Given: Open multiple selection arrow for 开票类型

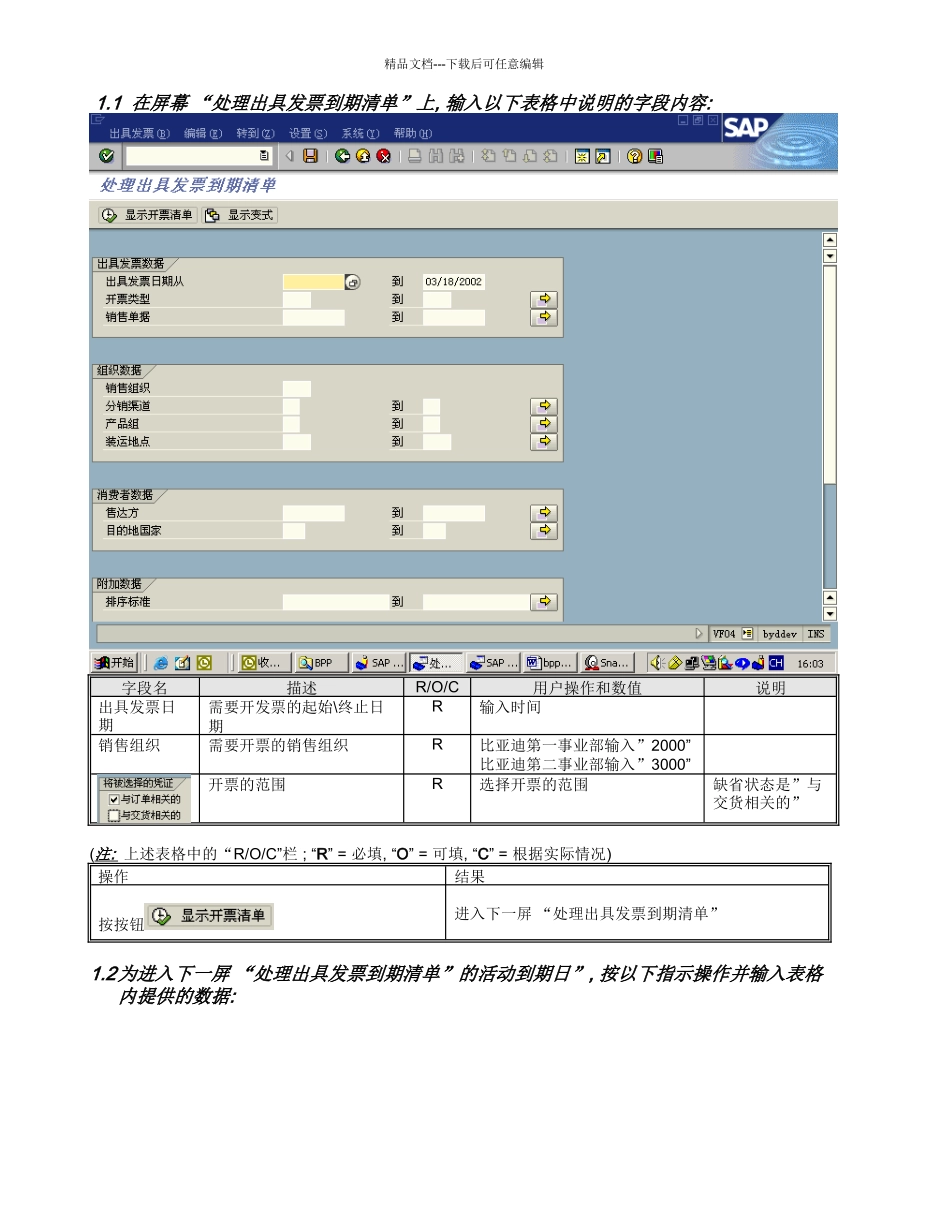Looking at the screenshot, I should [544, 299].
